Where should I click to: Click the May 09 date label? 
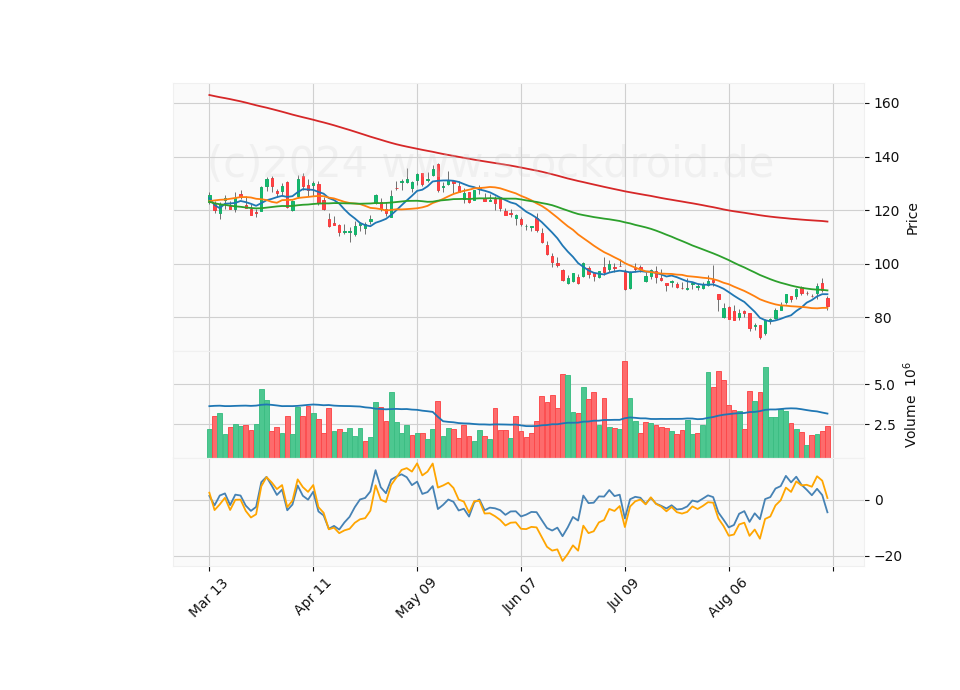click(415, 597)
